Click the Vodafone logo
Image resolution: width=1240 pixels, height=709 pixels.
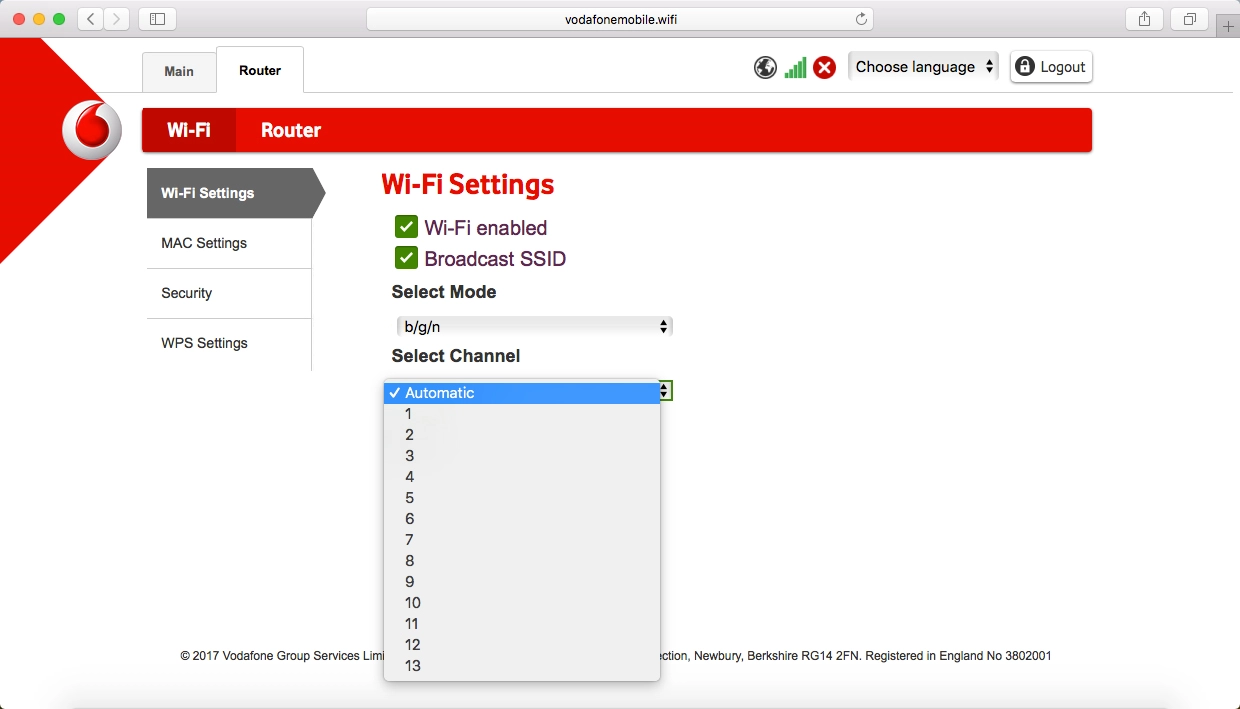click(91, 131)
